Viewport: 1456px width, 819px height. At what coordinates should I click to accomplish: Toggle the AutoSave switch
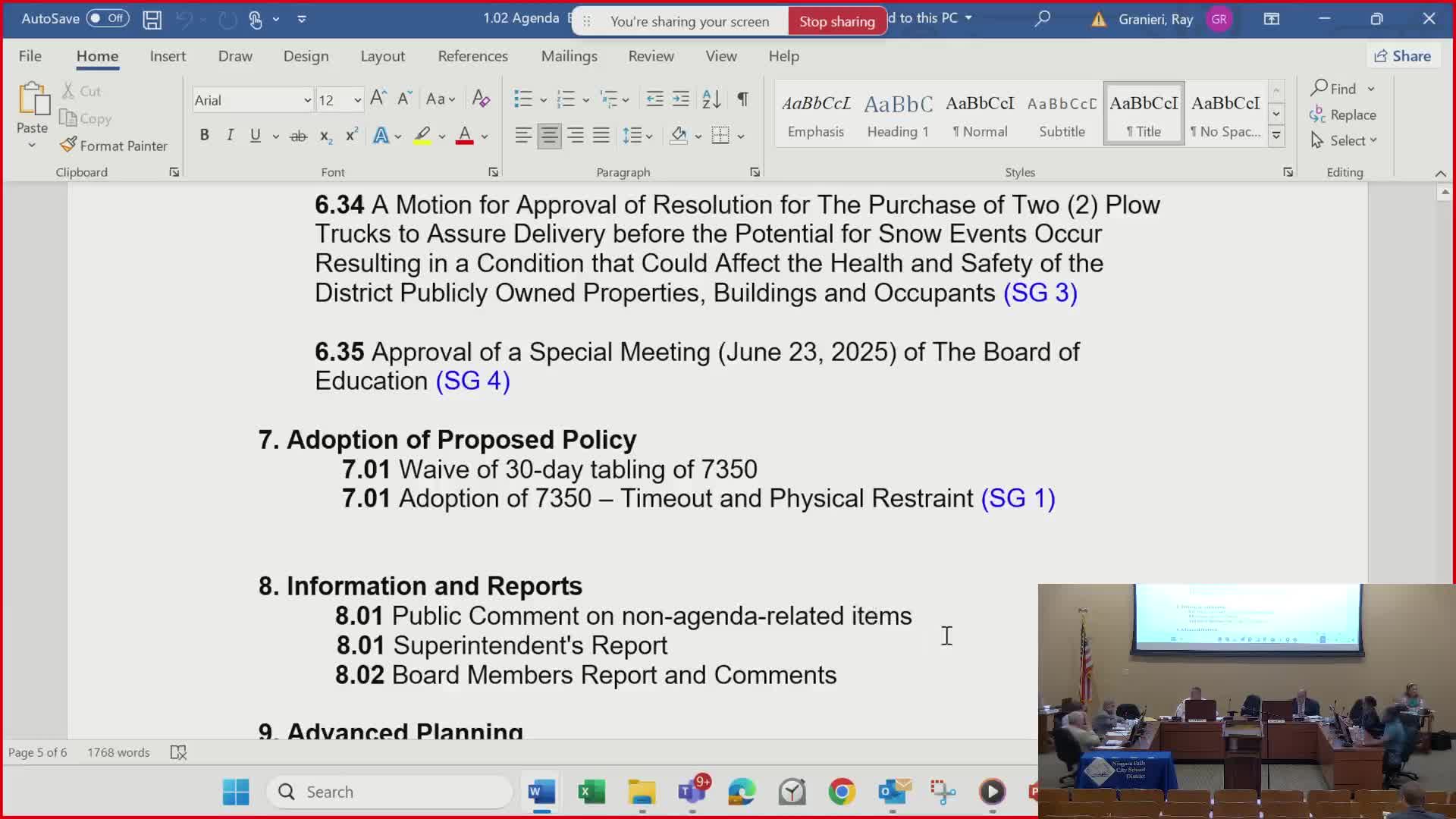(108, 18)
